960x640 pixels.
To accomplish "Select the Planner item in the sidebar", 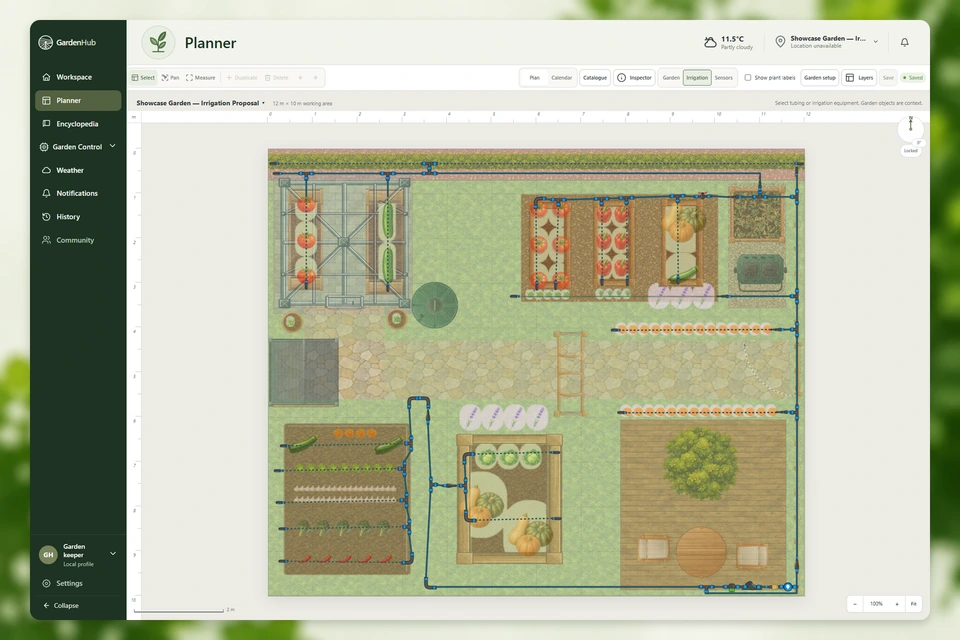I will 78,100.
